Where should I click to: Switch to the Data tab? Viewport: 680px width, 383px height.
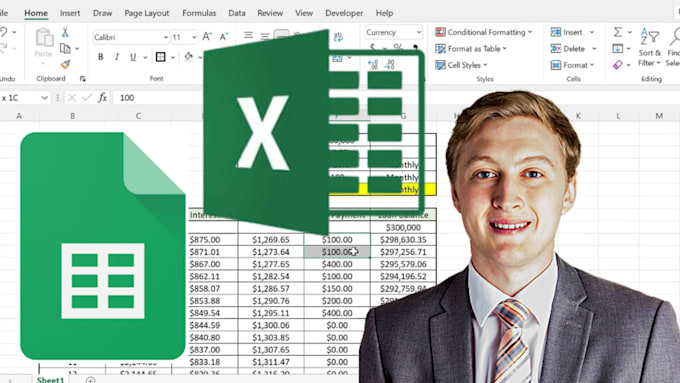[x=237, y=13]
